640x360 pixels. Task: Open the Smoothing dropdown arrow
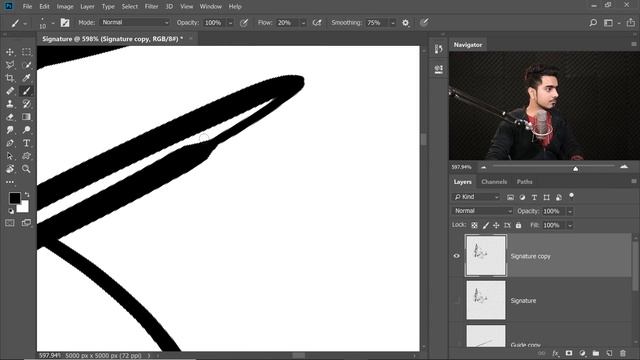coord(393,23)
